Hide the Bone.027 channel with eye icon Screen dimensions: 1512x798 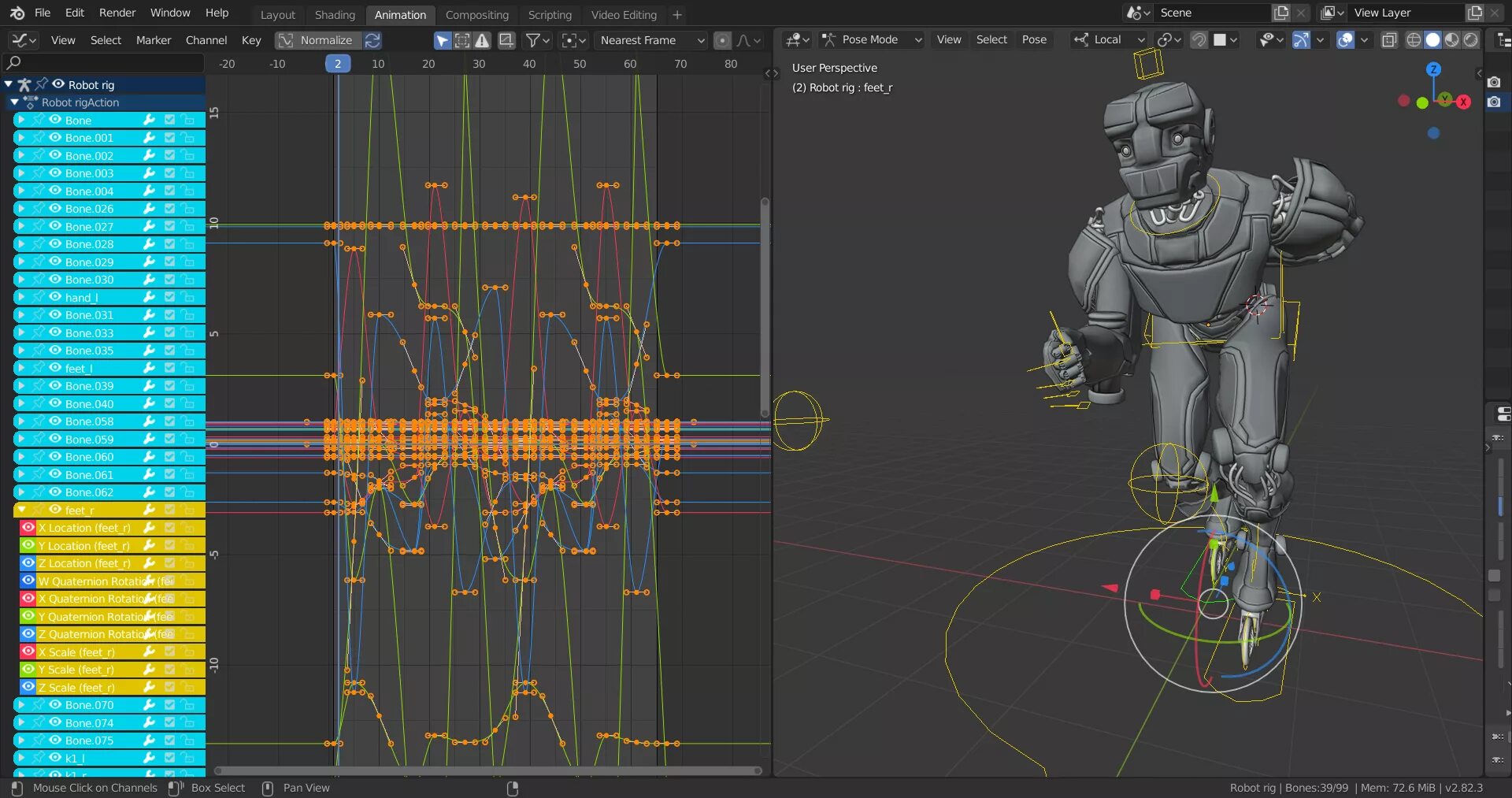coord(55,226)
